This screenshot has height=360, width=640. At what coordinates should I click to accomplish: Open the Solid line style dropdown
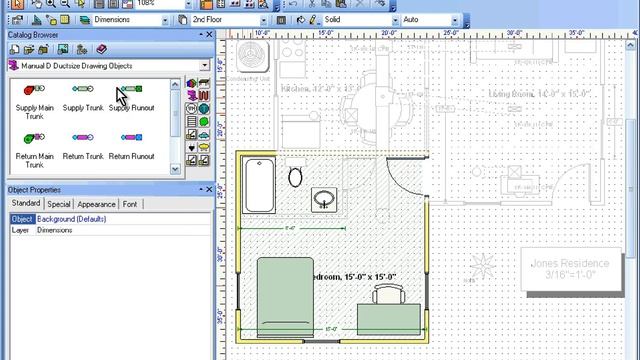pos(395,20)
